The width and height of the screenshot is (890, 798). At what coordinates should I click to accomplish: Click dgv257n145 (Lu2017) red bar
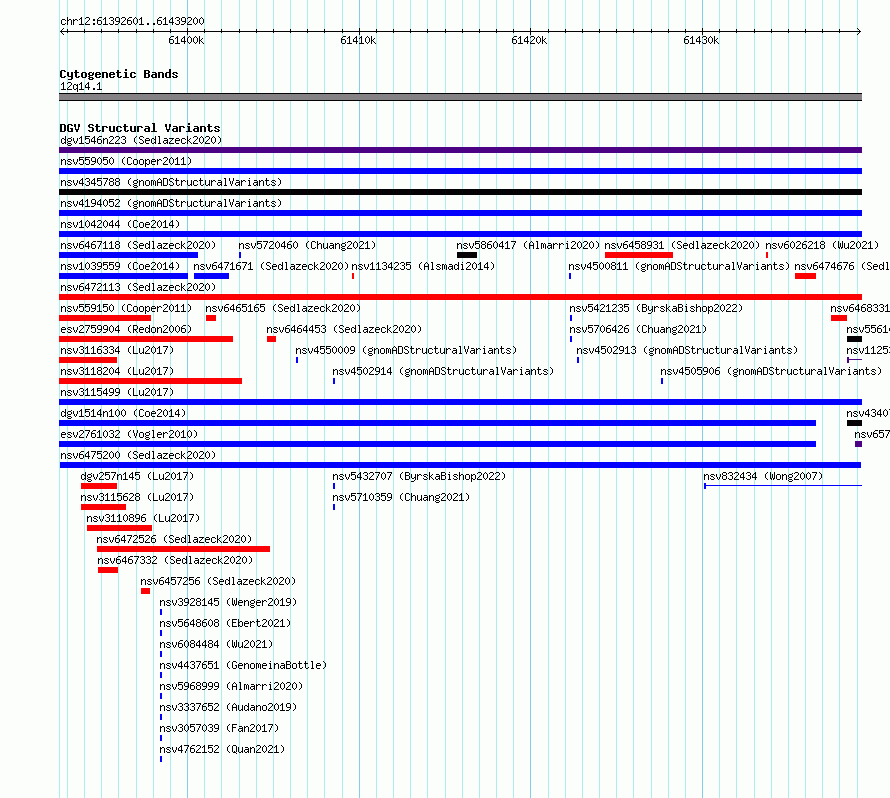[99, 486]
